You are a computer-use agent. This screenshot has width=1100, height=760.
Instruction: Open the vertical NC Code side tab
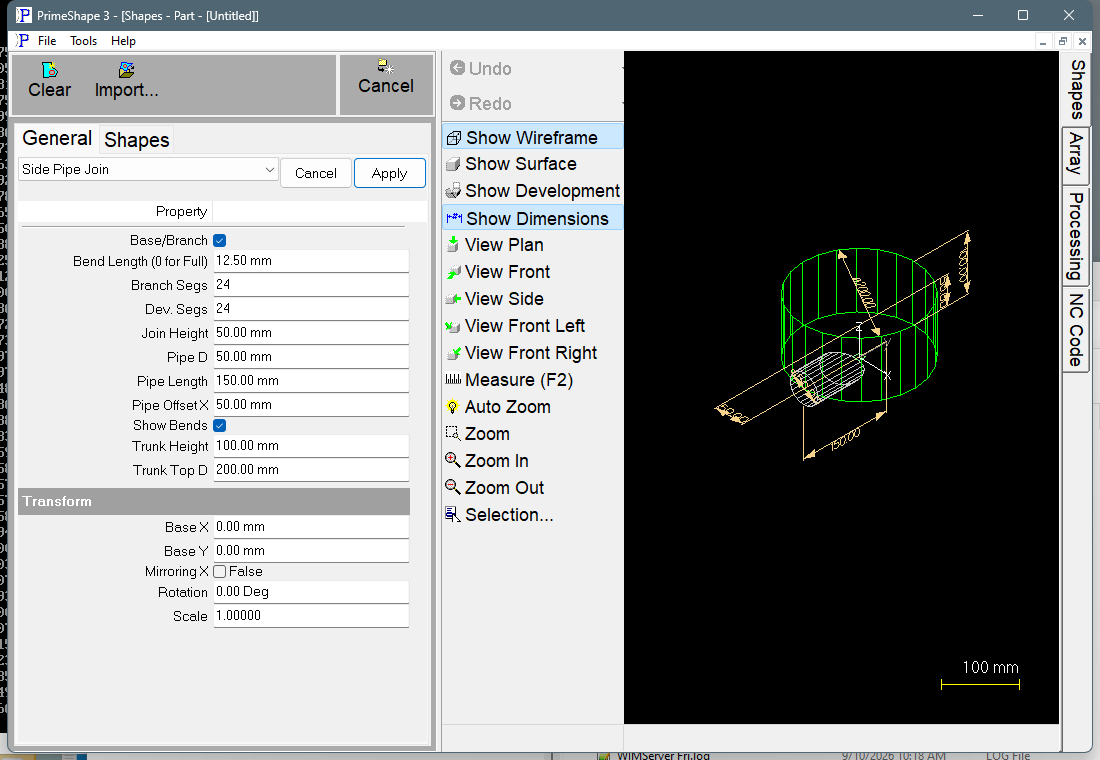pyautogui.click(x=1076, y=330)
